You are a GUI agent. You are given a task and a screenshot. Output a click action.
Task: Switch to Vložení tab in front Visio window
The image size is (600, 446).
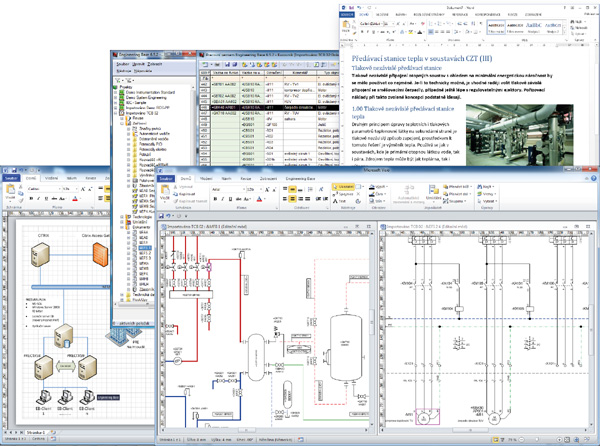click(206, 179)
